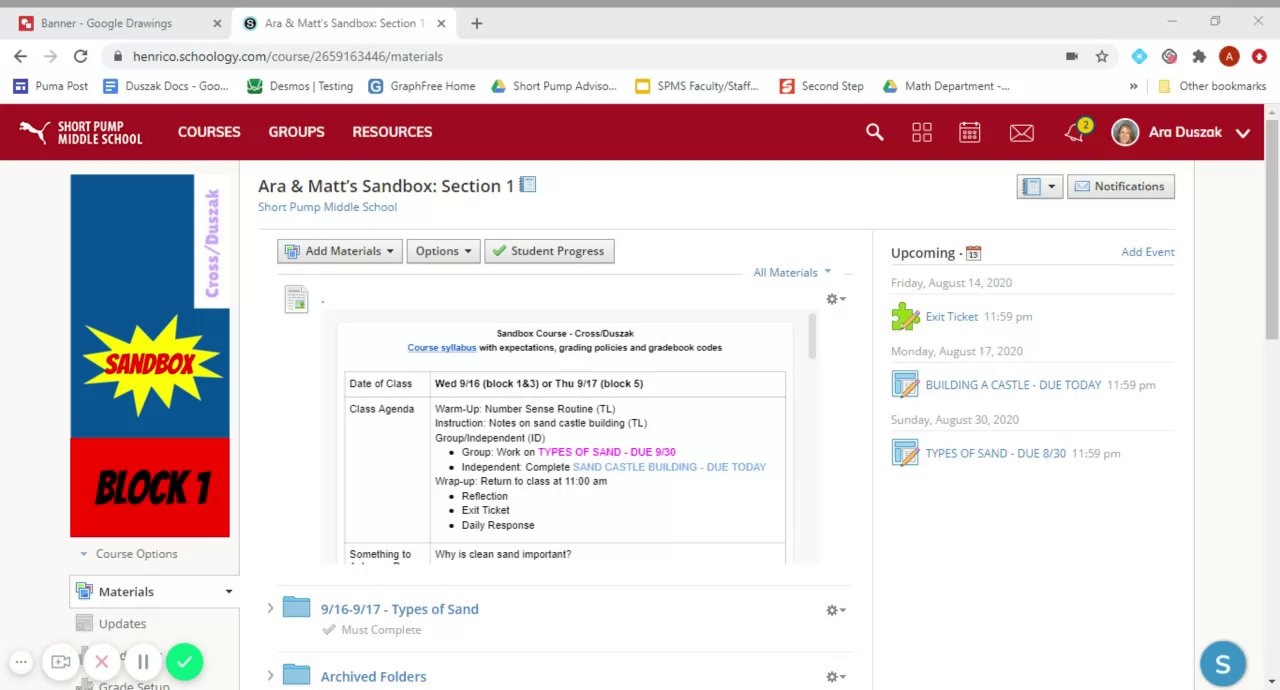The image size is (1280, 690).
Task: Open the All Materials filter dropdown
Action: (792, 272)
